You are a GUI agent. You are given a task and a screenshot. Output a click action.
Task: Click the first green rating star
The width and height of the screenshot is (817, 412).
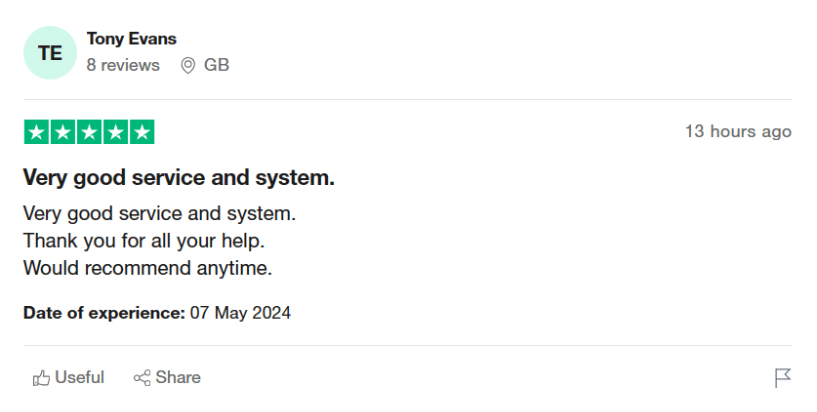pos(36,132)
